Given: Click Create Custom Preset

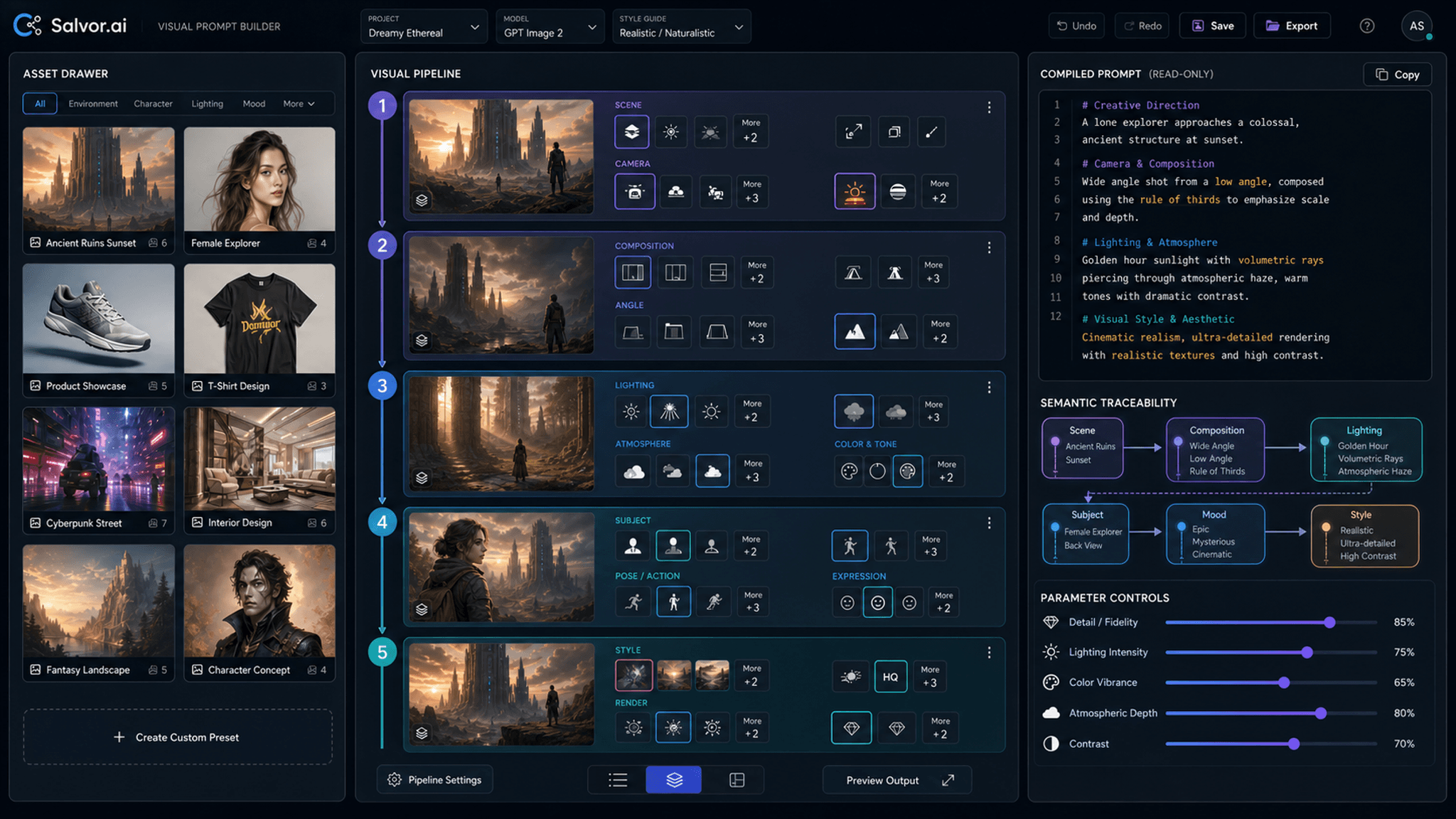Looking at the screenshot, I should click(x=178, y=737).
